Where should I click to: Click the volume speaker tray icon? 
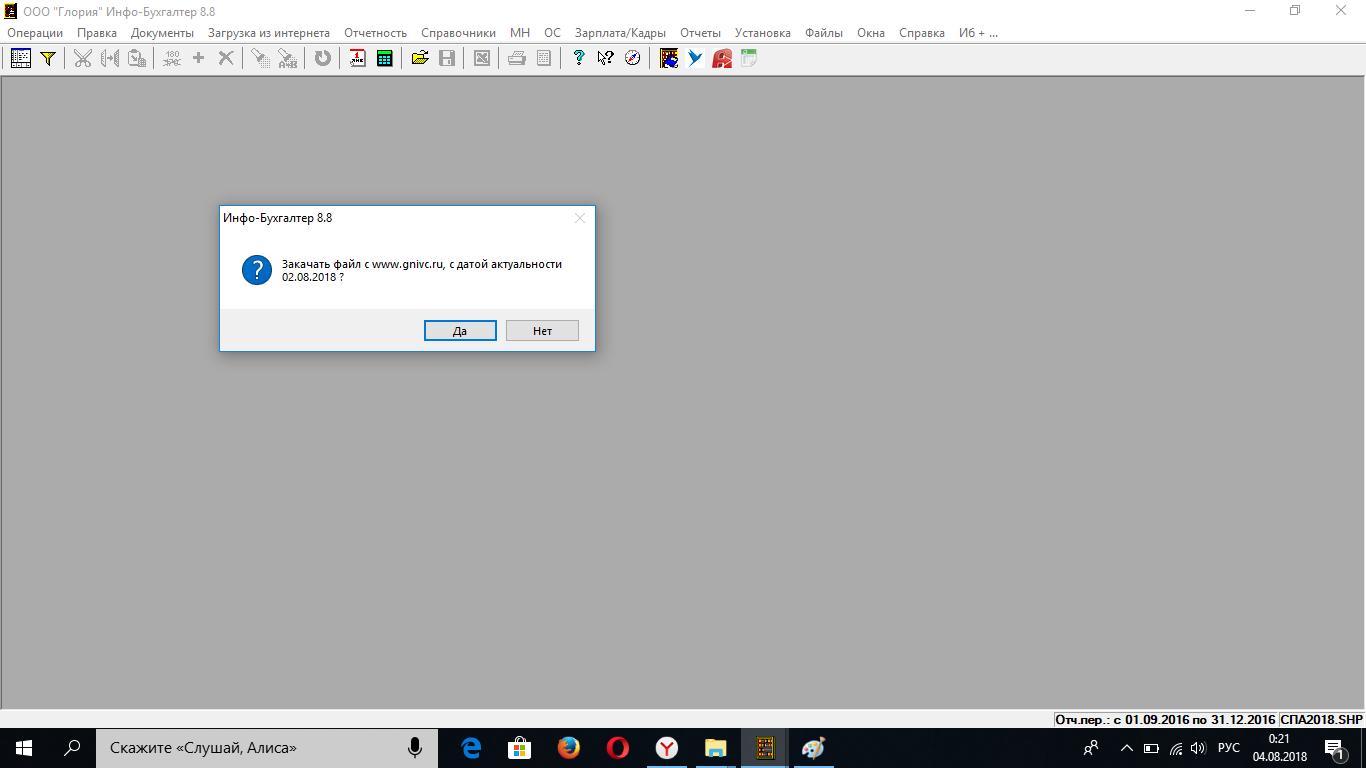[x=1199, y=748]
